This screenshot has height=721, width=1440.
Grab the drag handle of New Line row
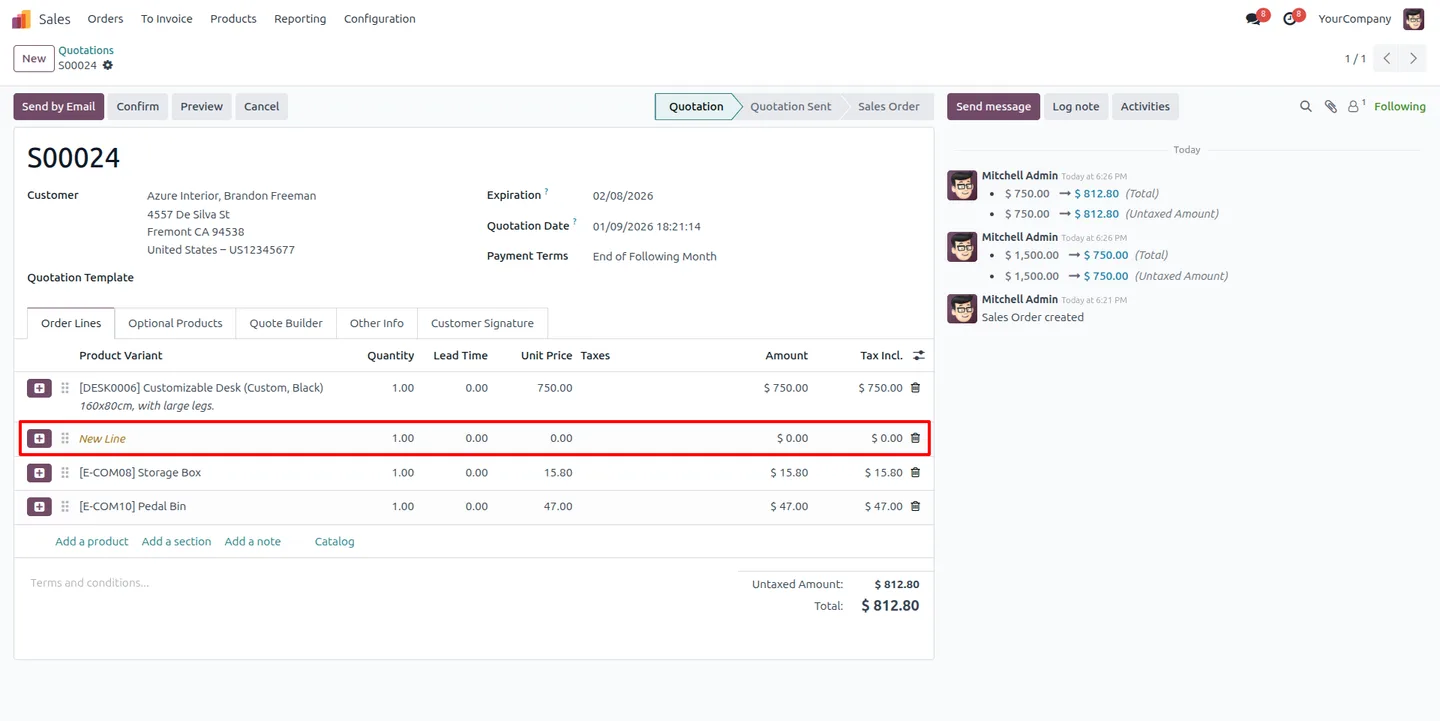click(x=65, y=438)
